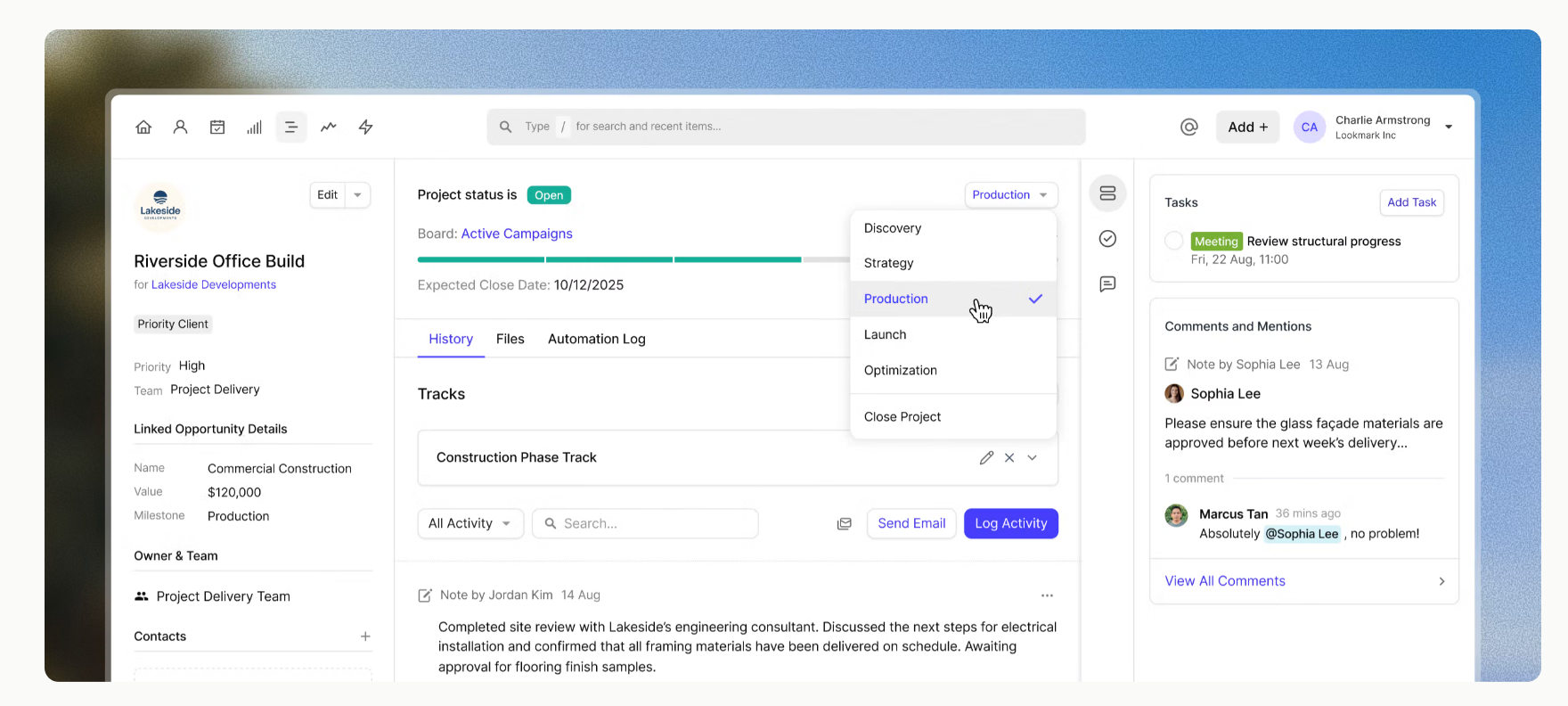Click the Commercial Construction opportunity name
This screenshot has width=1568, height=706.
[x=280, y=469]
